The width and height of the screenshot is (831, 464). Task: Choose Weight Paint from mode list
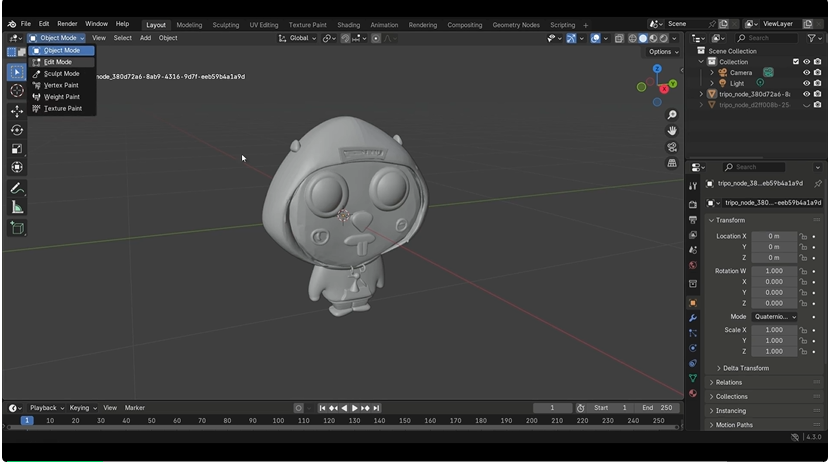tap(61, 97)
